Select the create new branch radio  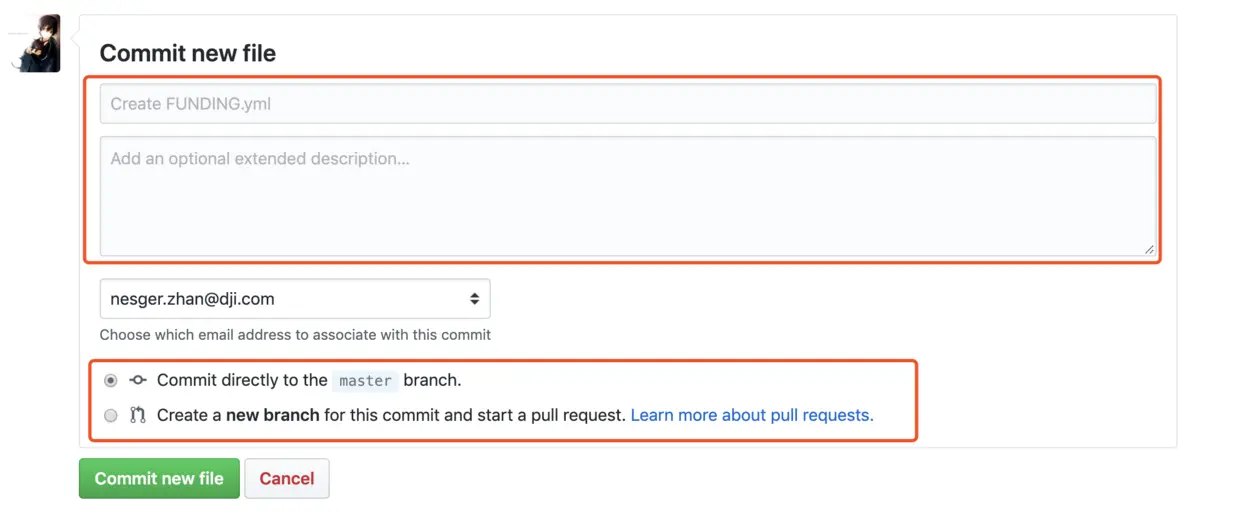pyautogui.click(x=110, y=415)
